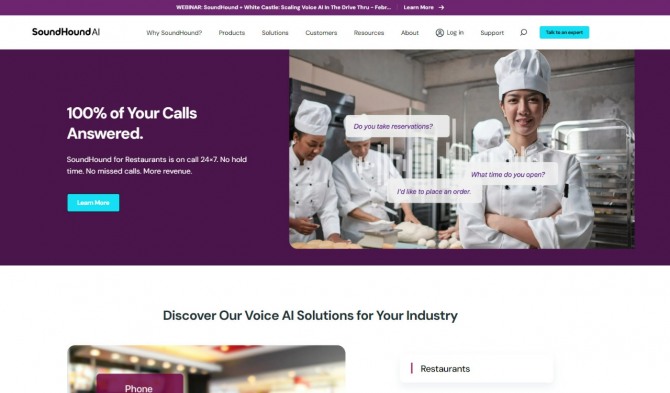The height and width of the screenshot is (393, 670).
Task: Click the Log in link
Action: tap(455, 32)
